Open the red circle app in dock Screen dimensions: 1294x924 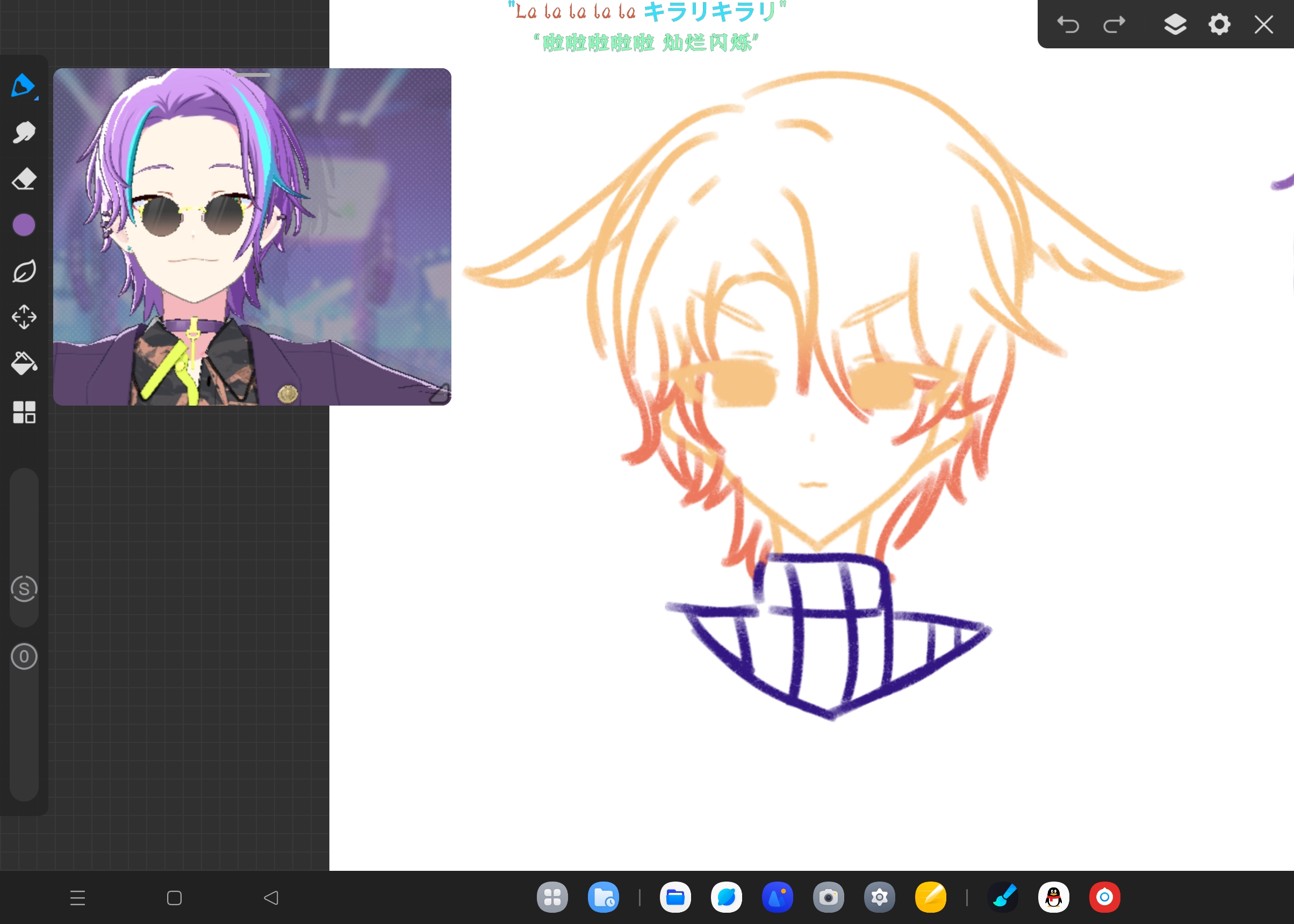[x=1104, y=897]
